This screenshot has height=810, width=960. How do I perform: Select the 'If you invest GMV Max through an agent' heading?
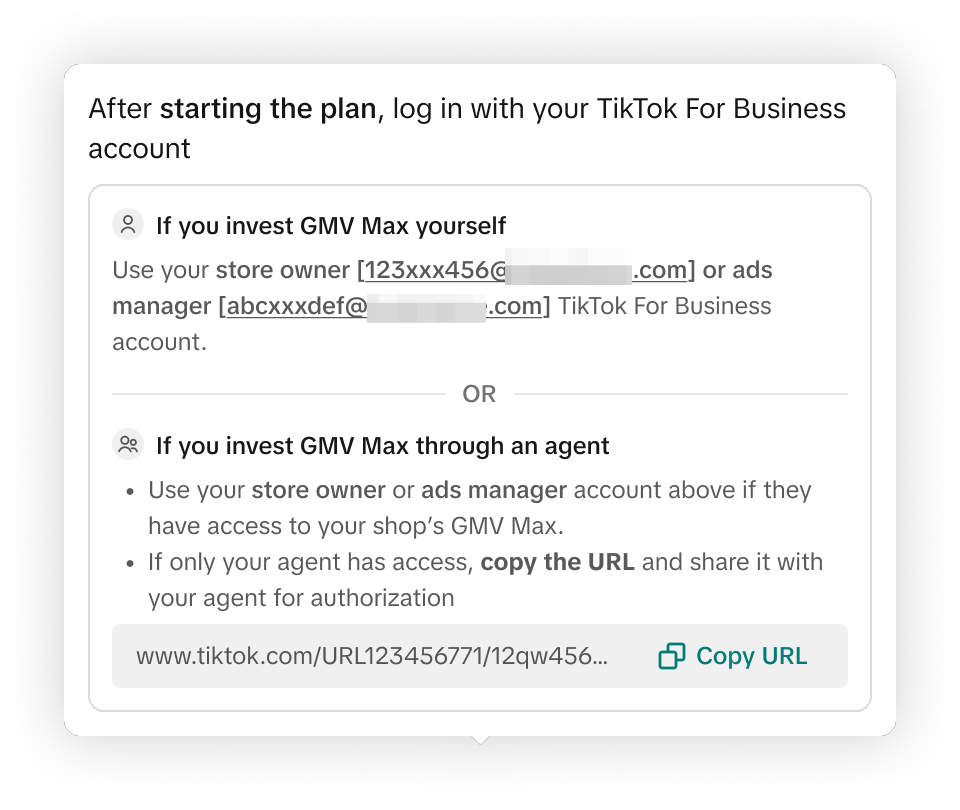[383, 446]
